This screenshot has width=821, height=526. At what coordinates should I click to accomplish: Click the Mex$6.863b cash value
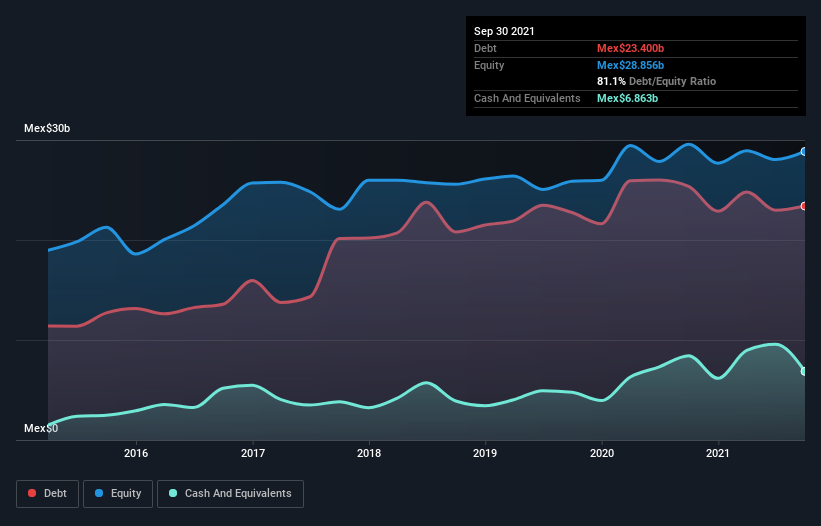[x=627, y=98]
